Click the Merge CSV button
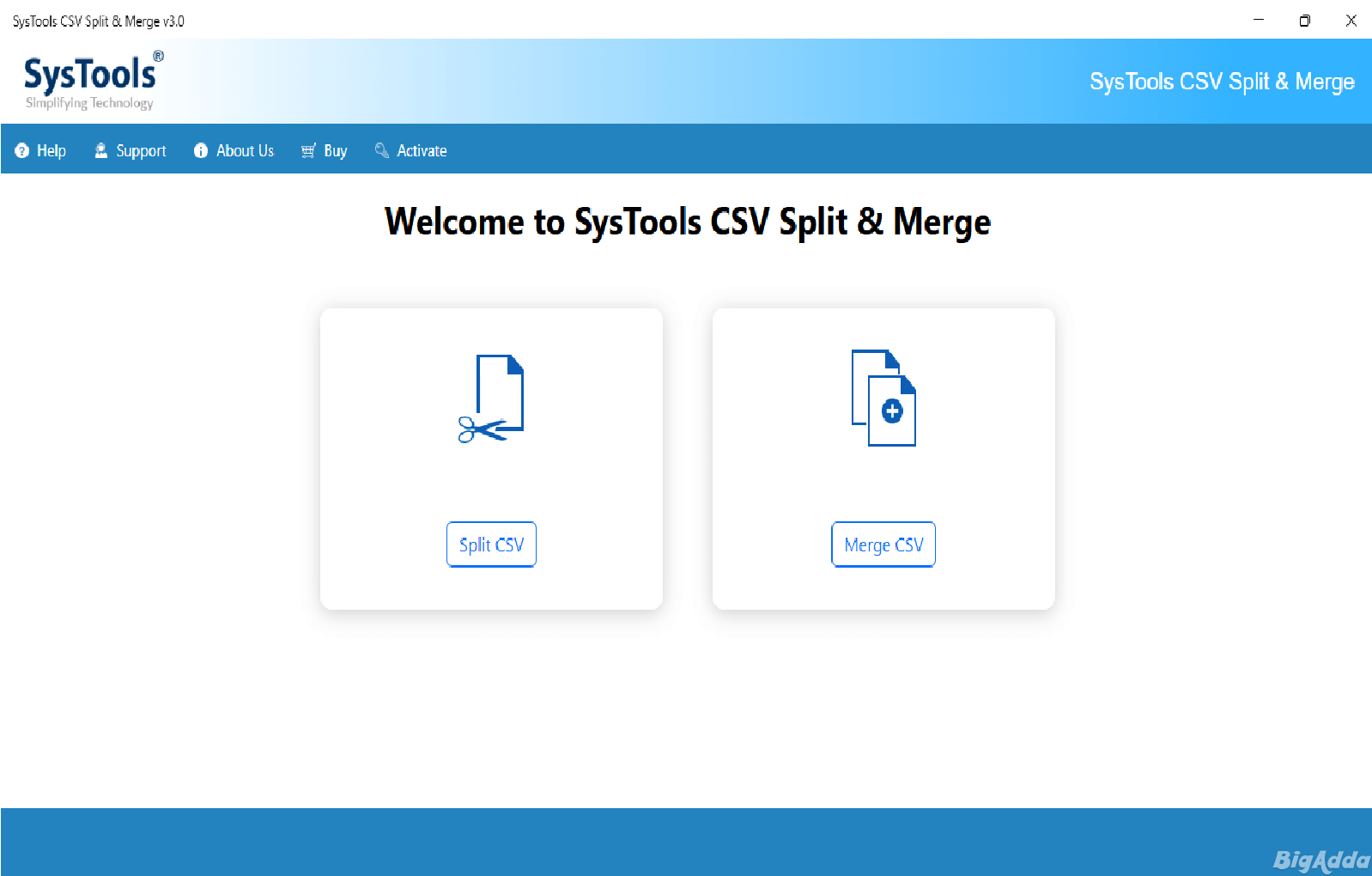The image size is (1372, 876). pos(883,544)
